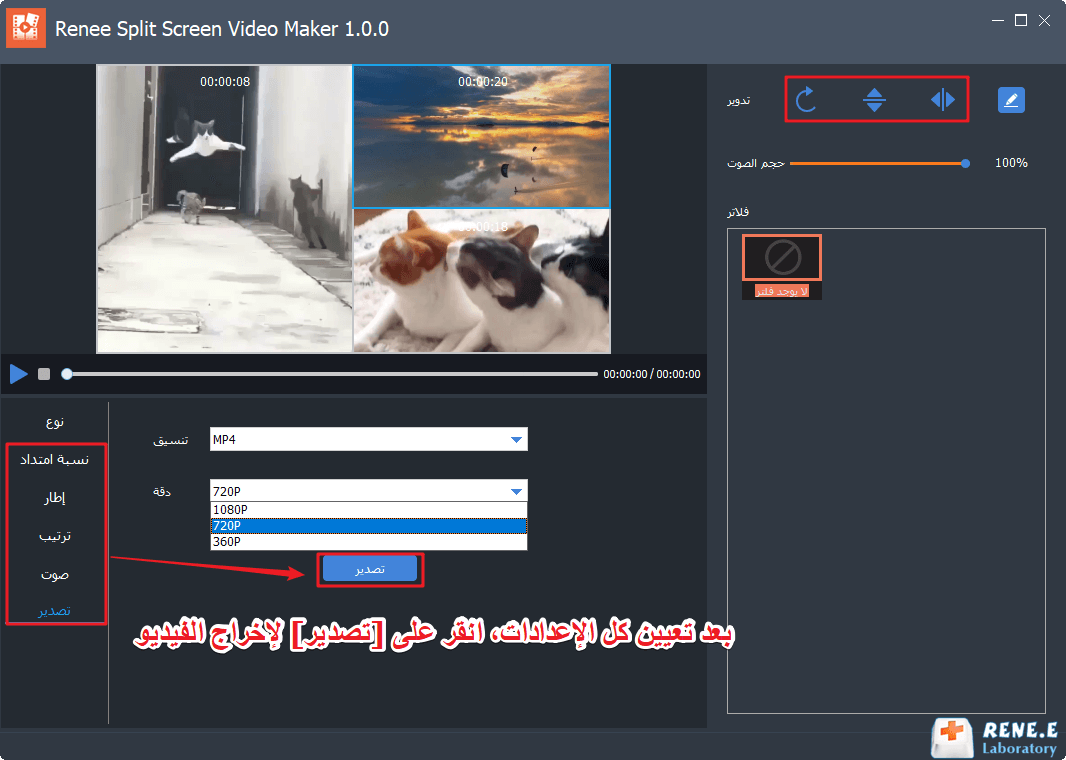Click the horizontal flip icon

coord(942,100)
